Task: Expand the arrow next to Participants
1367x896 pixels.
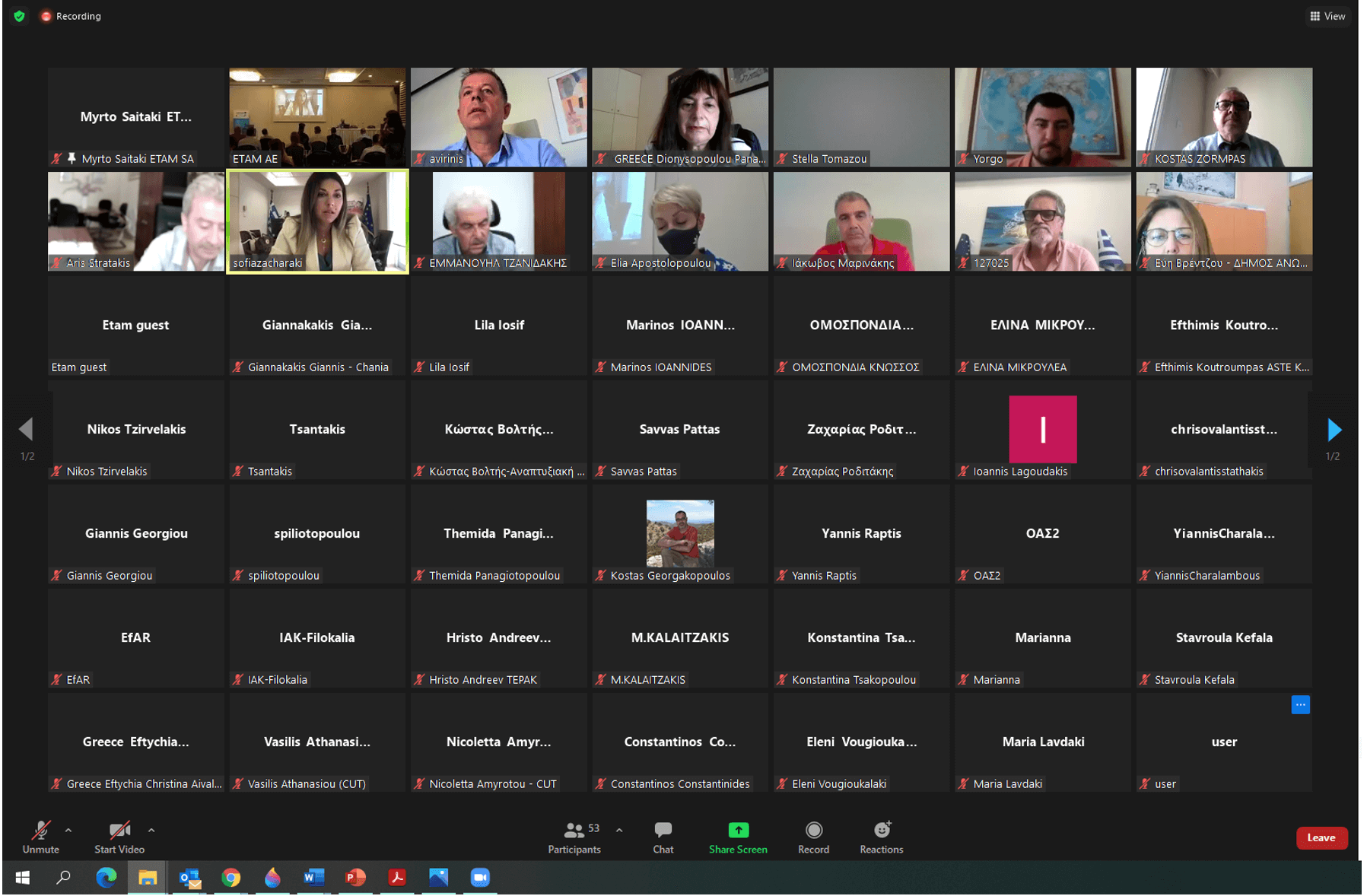Action: click(619, 831)
